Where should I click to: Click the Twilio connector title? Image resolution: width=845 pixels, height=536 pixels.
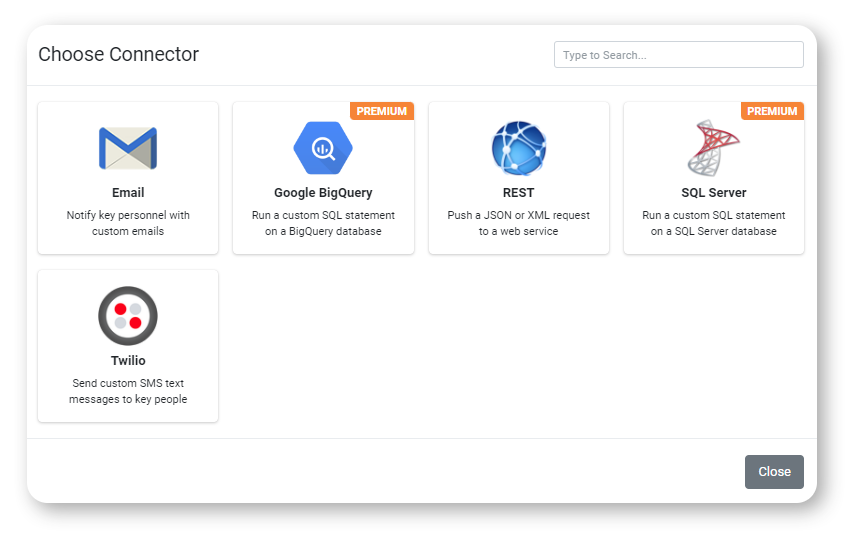pos(128,361)
